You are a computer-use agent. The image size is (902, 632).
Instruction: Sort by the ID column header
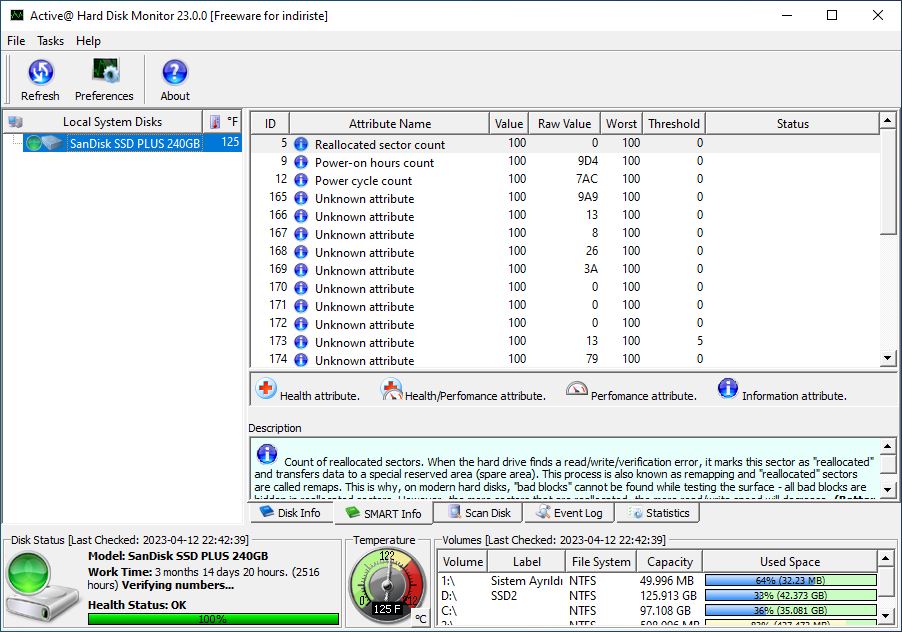coord(270,124)
